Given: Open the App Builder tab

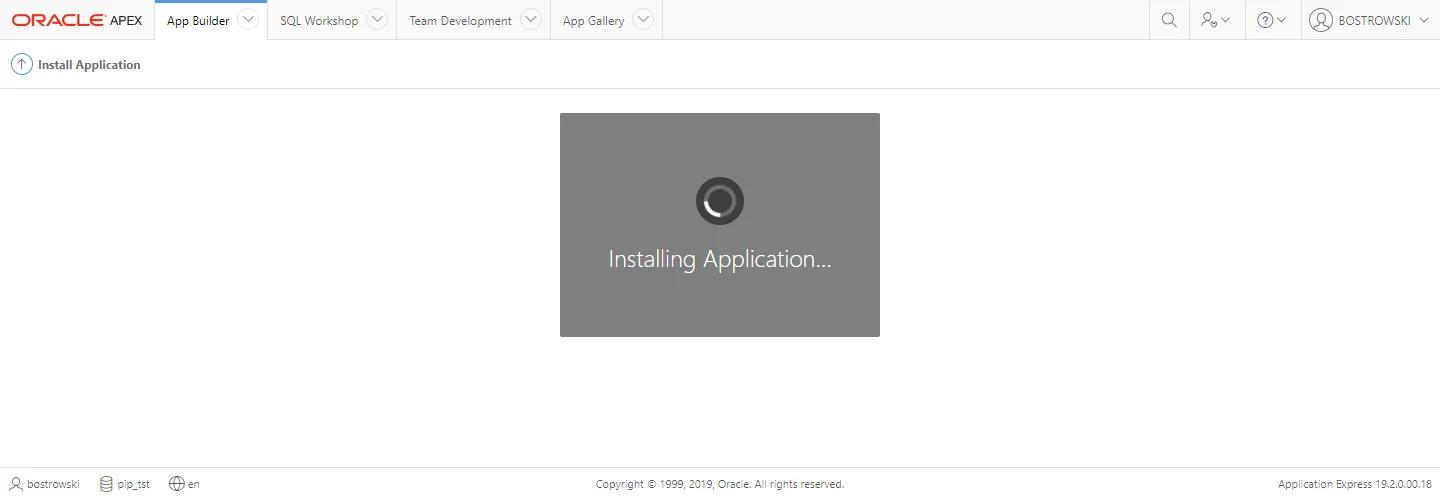Looking at the screenshot, I should coord(198,21).
